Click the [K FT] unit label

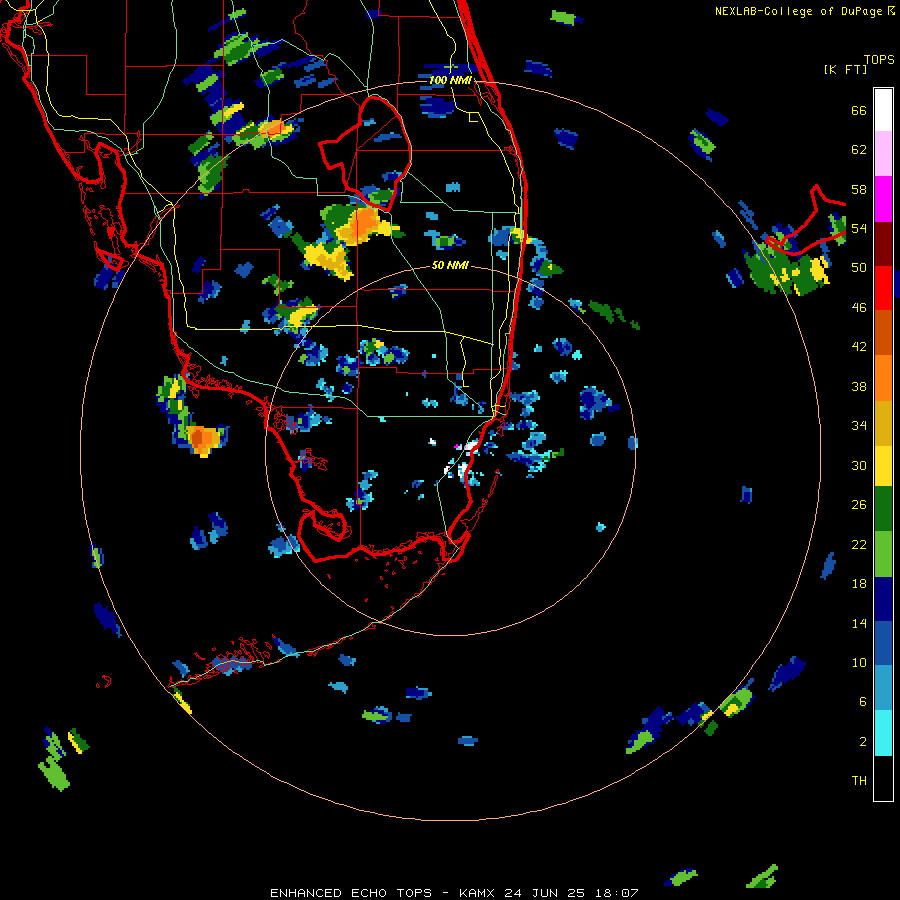coord(845,70)
